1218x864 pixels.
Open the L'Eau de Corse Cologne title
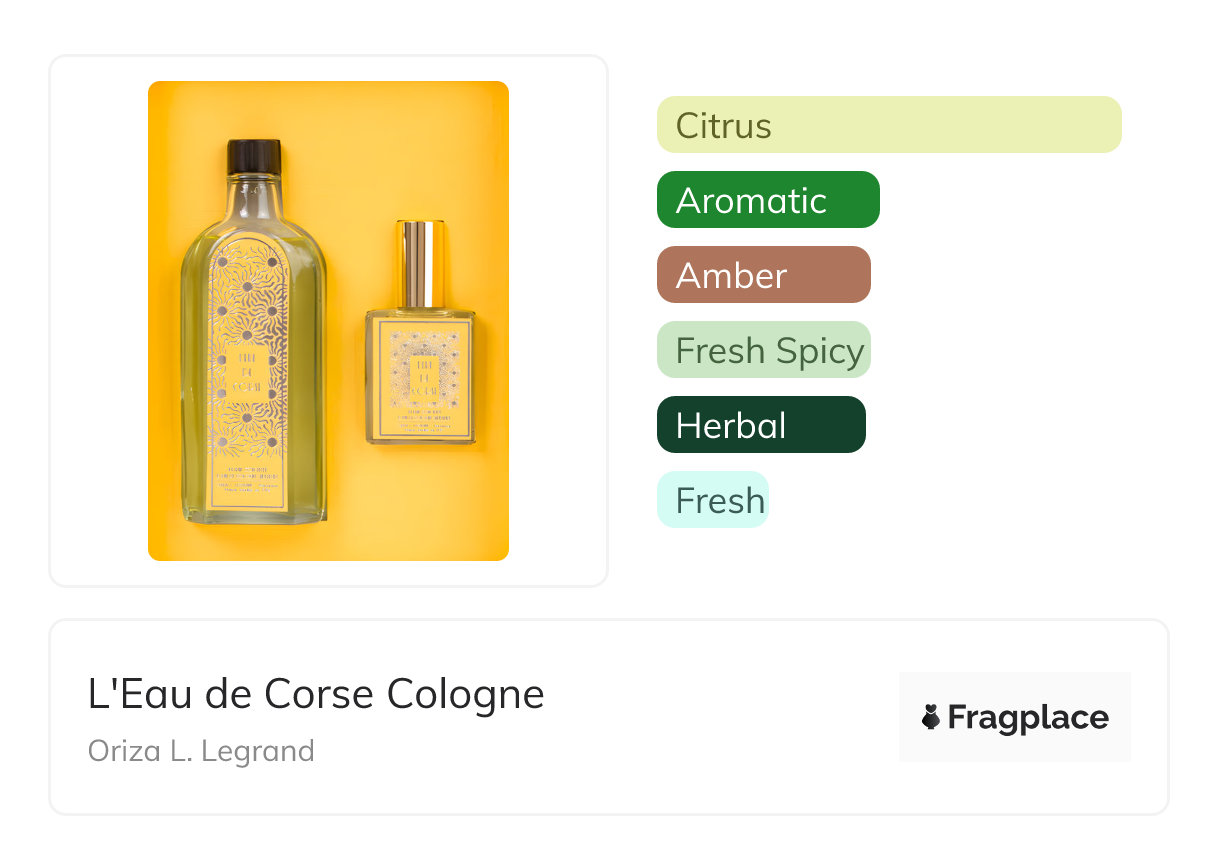pyautogui.click(x=316, y=694)
